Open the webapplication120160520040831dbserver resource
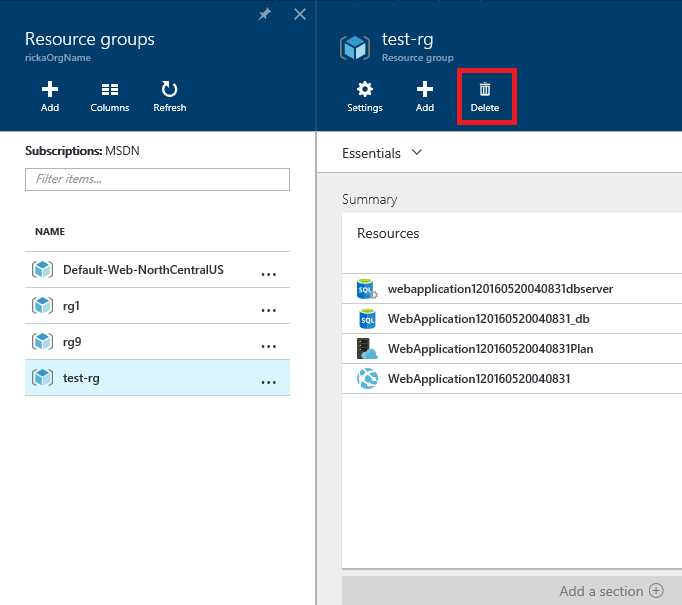Image resolution: width=682 pixels, height=605 pixels. point(512,289)
